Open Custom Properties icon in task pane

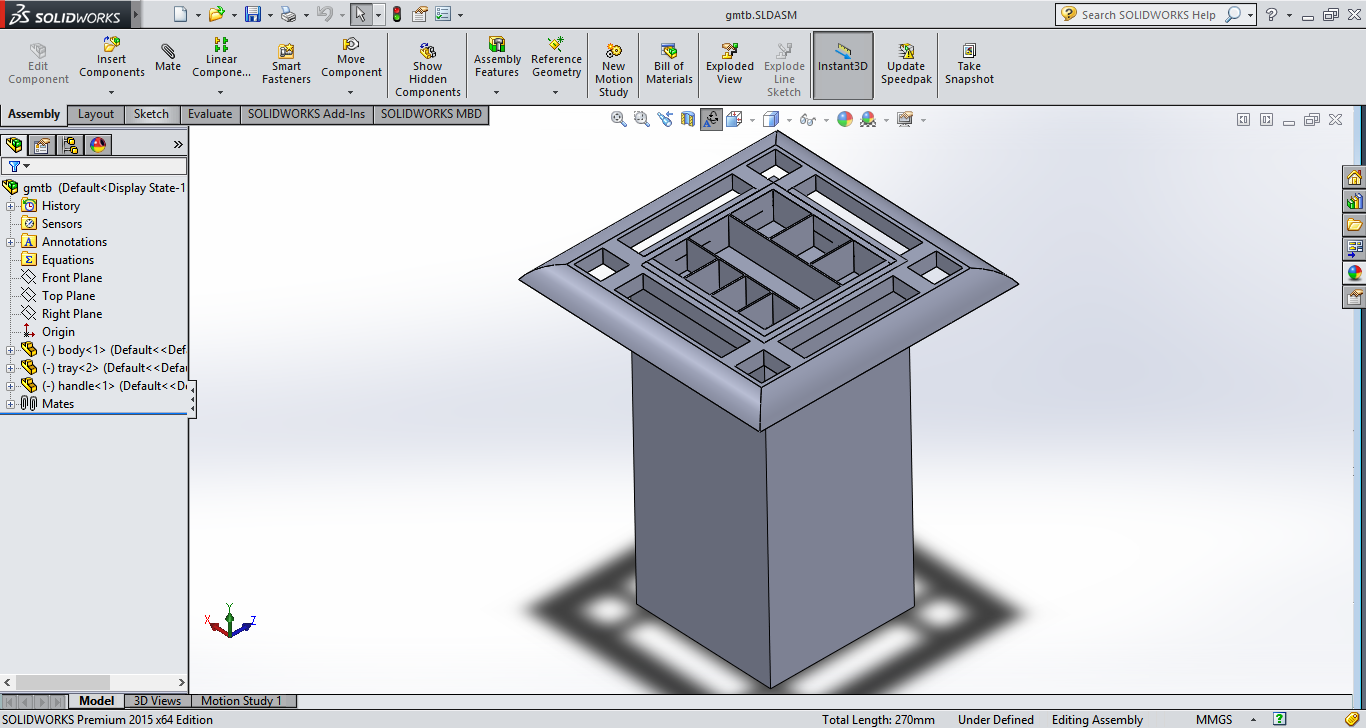(x=1354, y=296)
